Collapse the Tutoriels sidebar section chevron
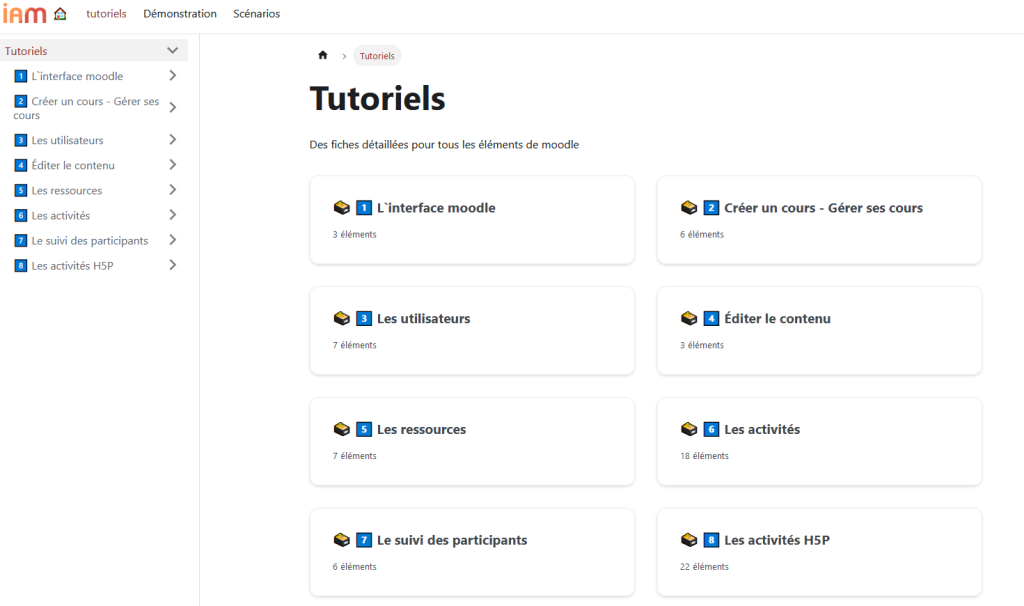This screenshot has width=1024, height=606. click(x=173, y=51)
